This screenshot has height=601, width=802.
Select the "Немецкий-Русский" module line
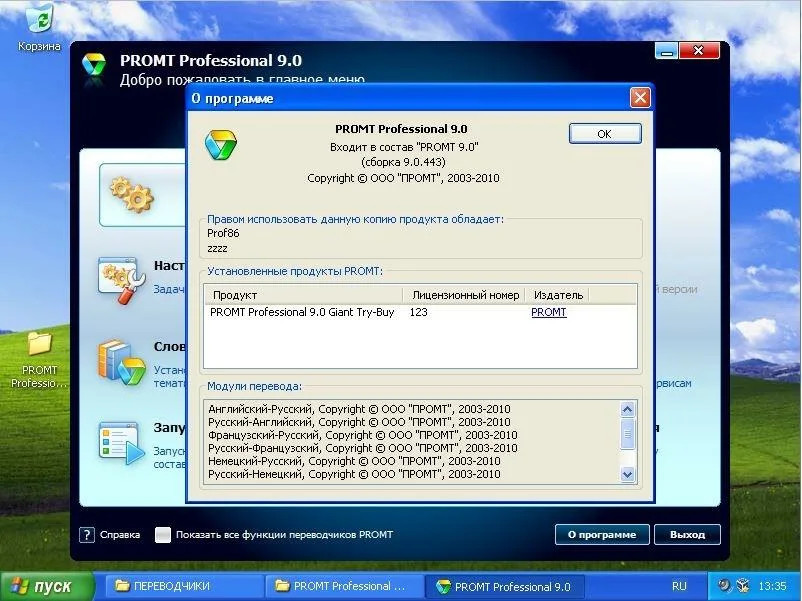point(354,461)
